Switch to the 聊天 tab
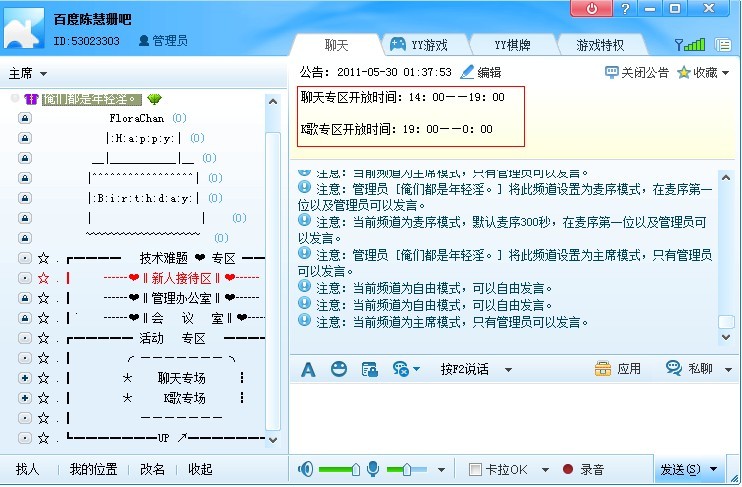 tap(336, 45)
